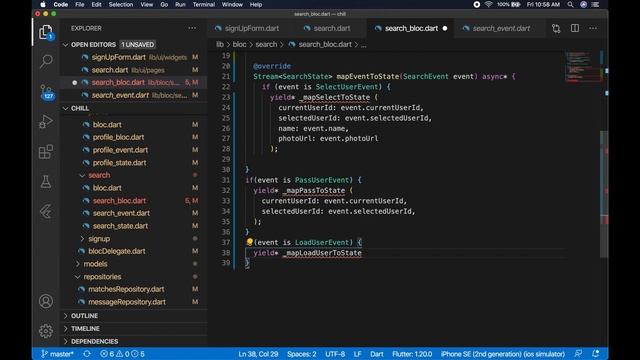
Task: Open the Wi-Fi menu bar icon
Action: tap(489, 4)
